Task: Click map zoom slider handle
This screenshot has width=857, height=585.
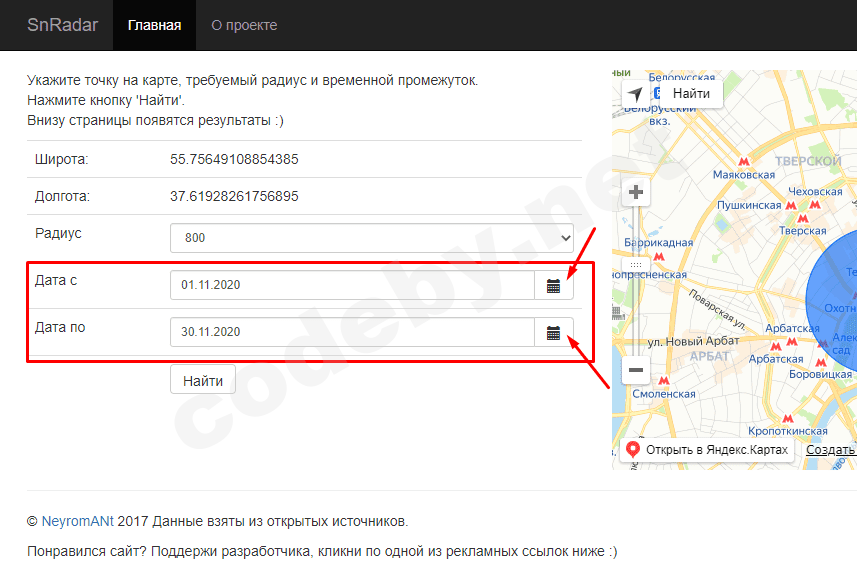Action: point(636,265)
